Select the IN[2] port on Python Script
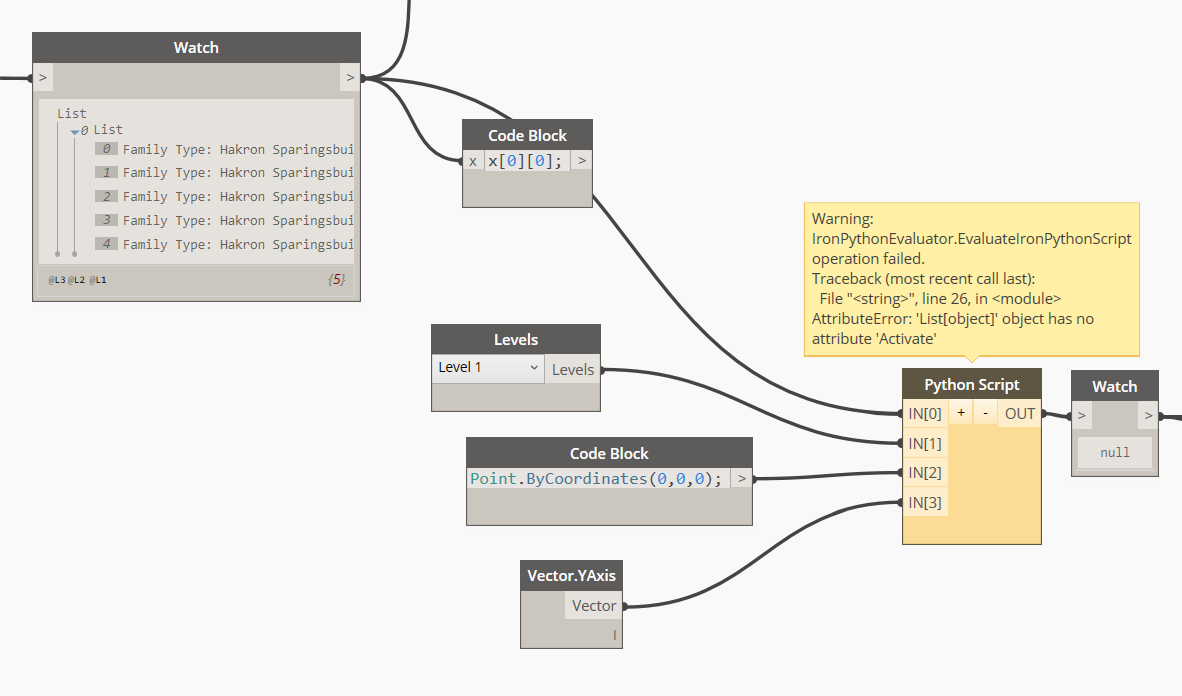 (925, 473)
